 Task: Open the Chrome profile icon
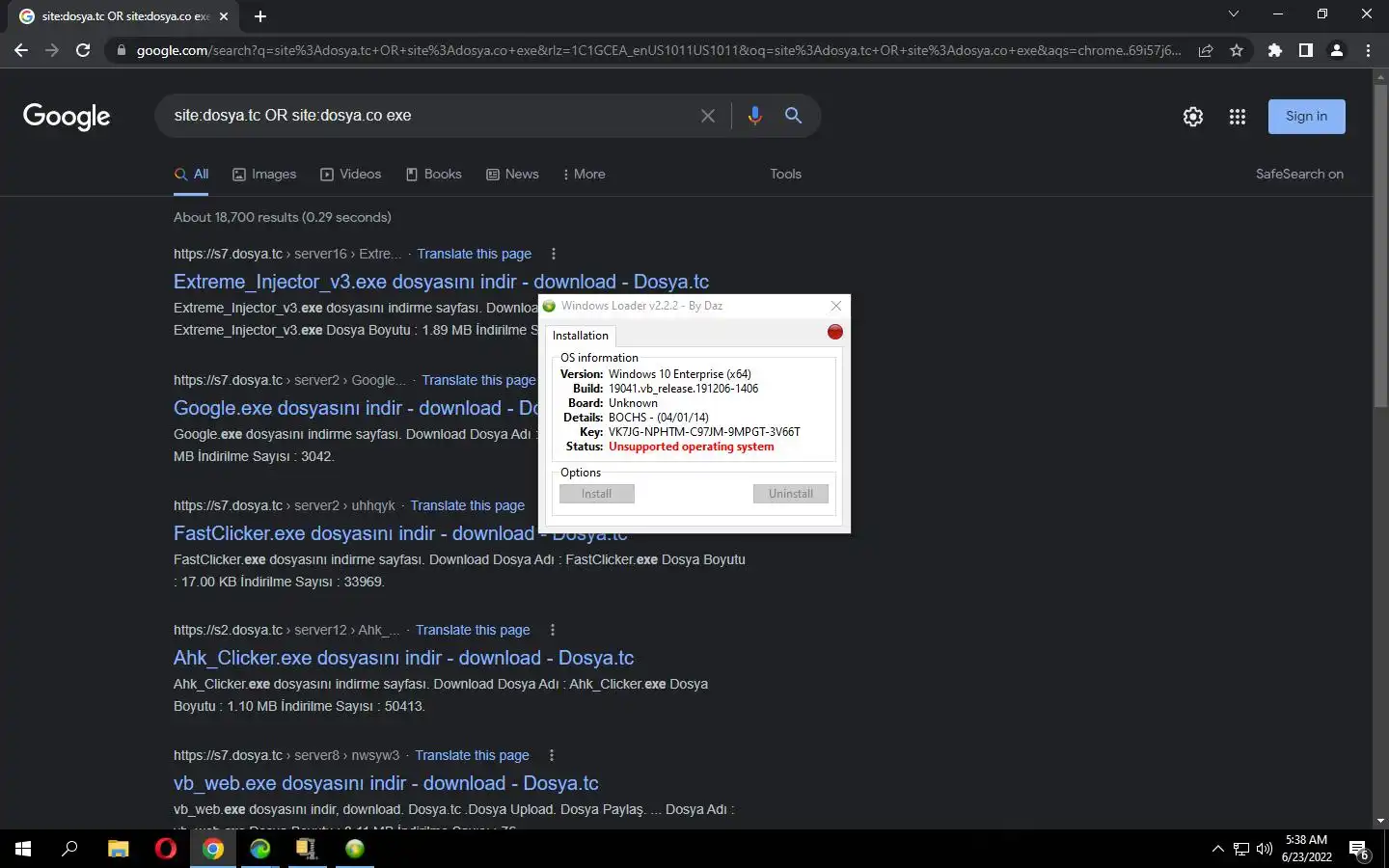coord(1337,50)
